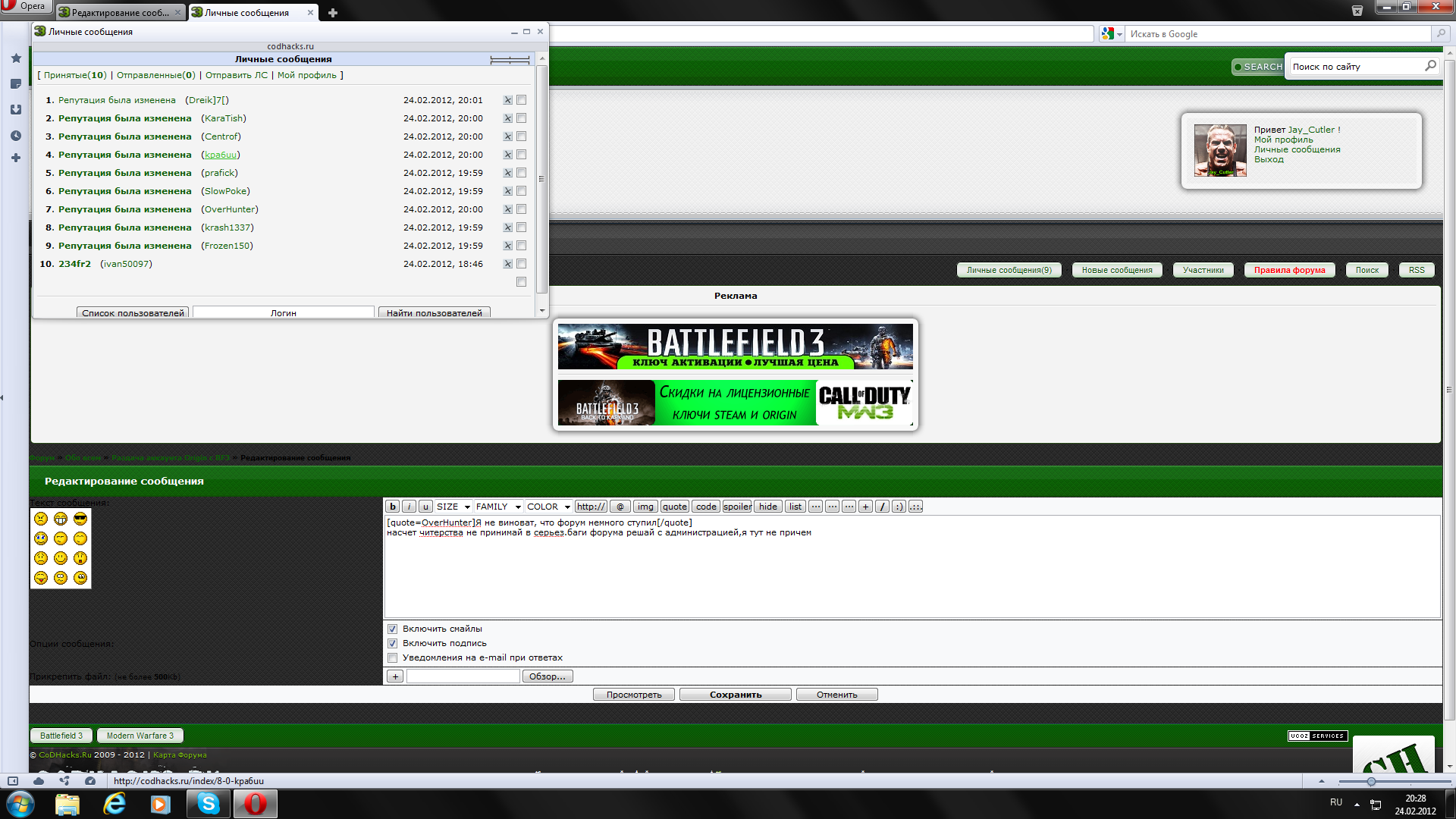
Task: Open the Принятые(10) inbox tab
Action: [75, 75]
